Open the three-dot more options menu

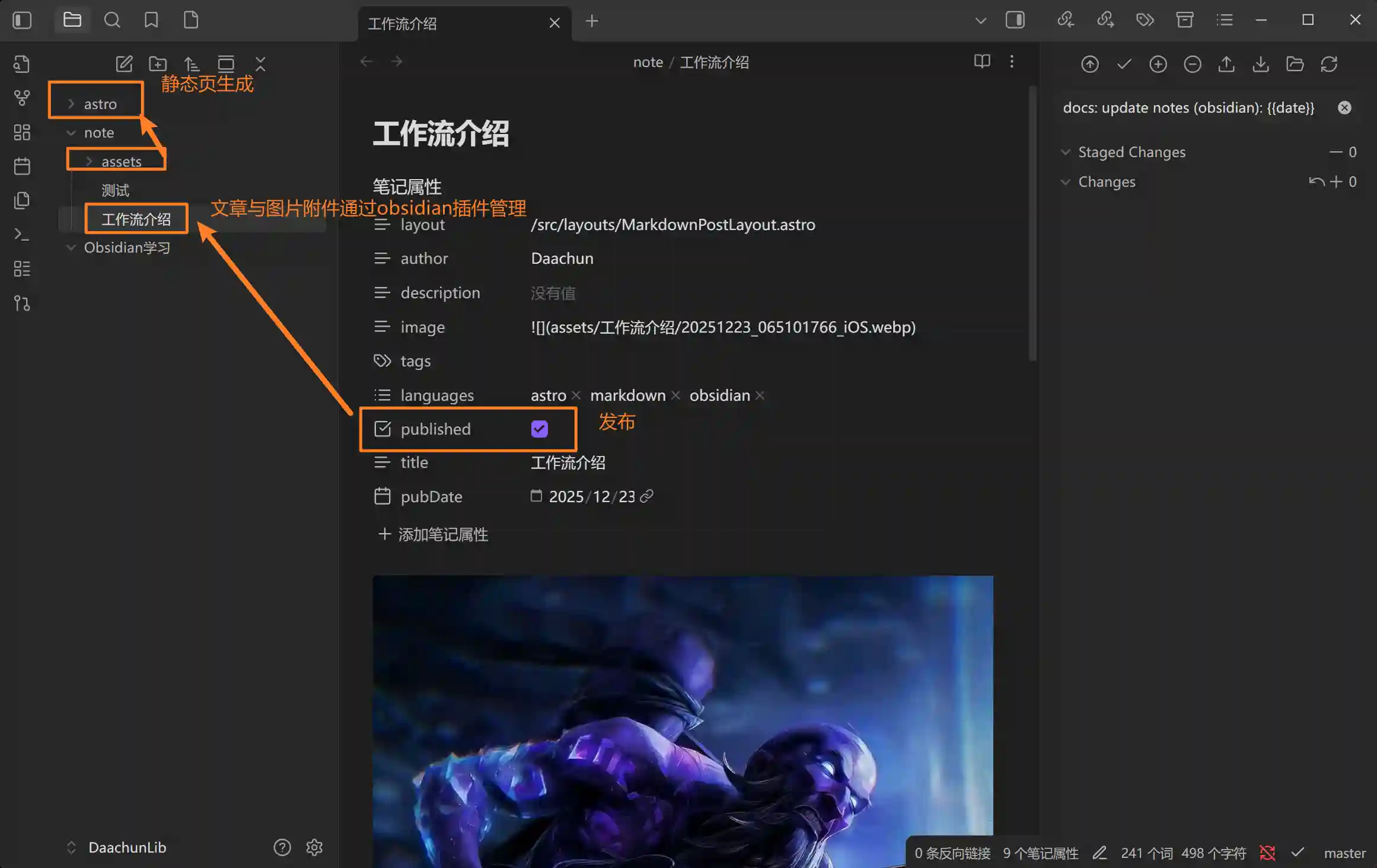click(1012, 62)
